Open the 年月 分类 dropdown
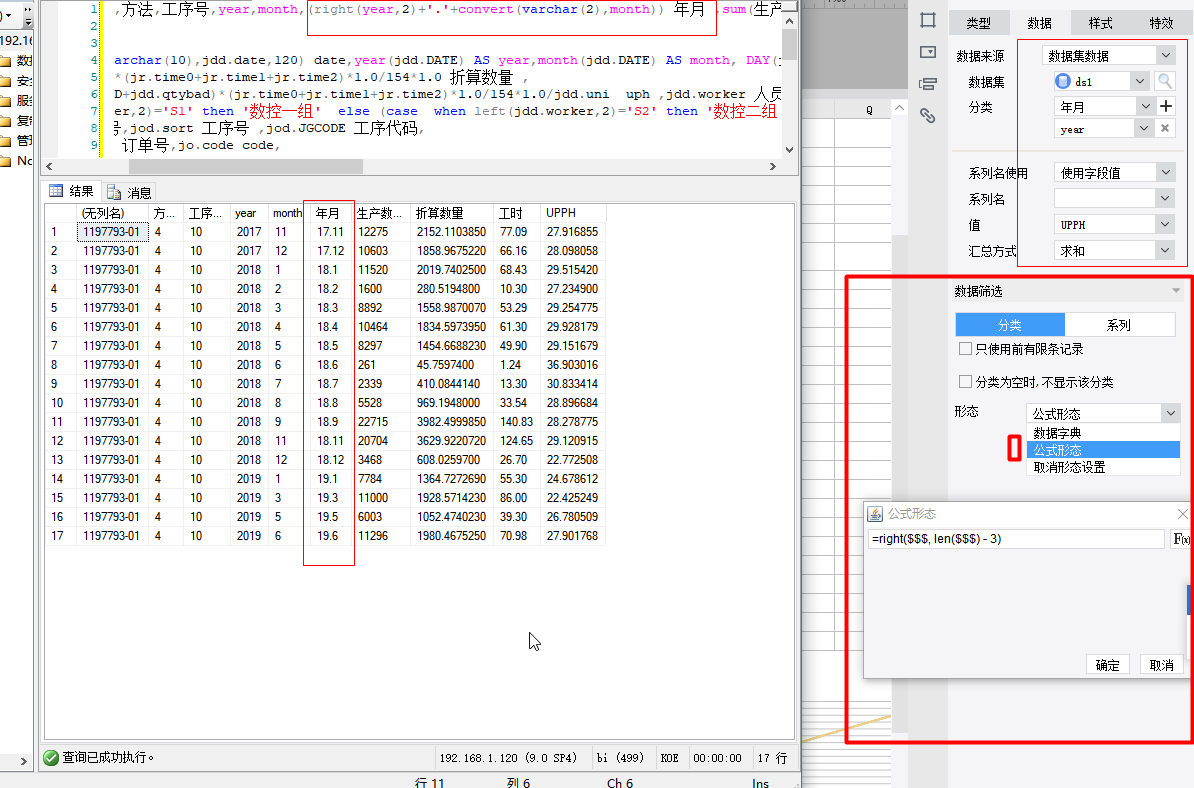This screenshot has height=788, width=1194. click(1145, 107)
